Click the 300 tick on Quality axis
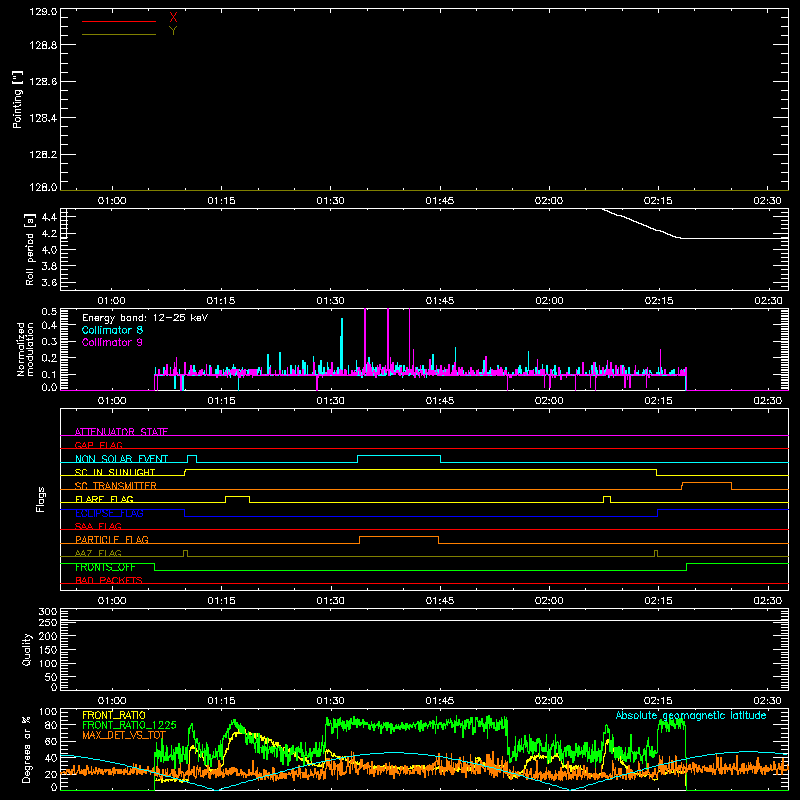Image resolution: width=800 pixels, height=800 pixels. point(48,612)
